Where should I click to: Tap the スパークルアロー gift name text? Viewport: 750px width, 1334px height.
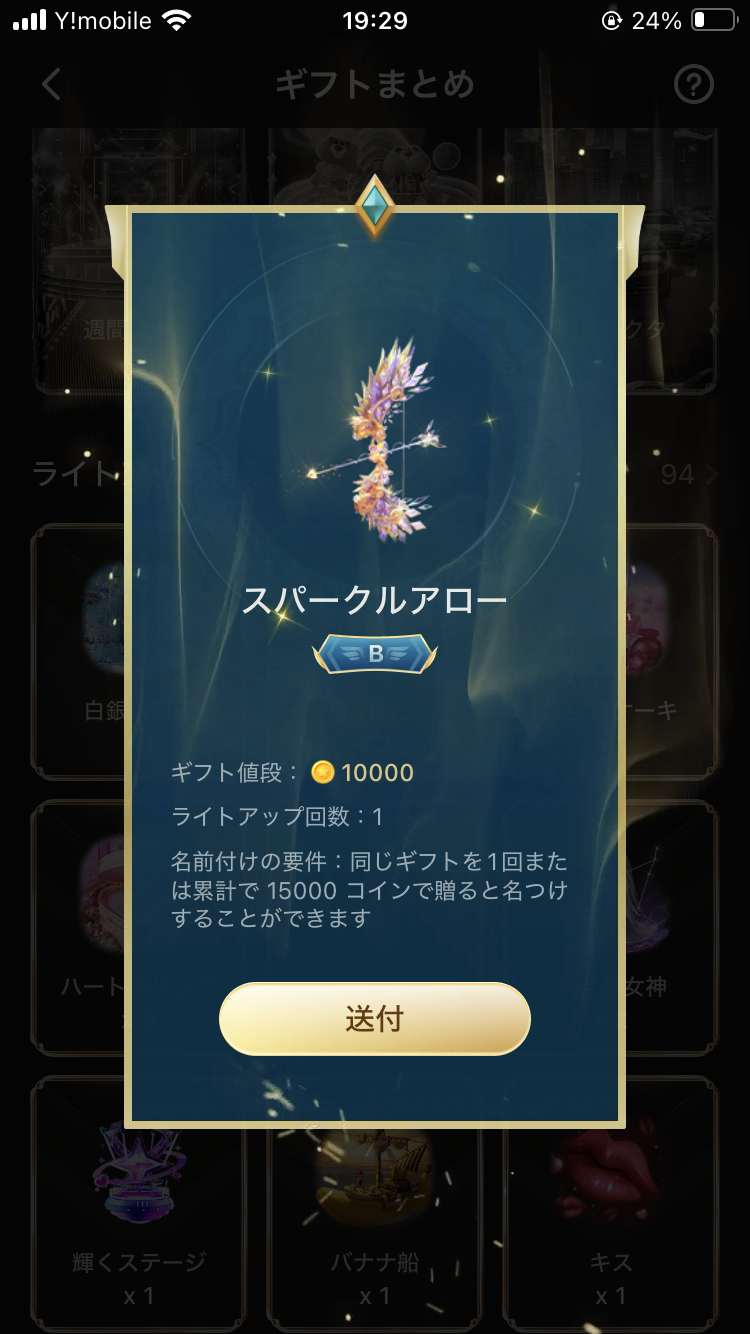pyautogui.click(x=375, y=601)
